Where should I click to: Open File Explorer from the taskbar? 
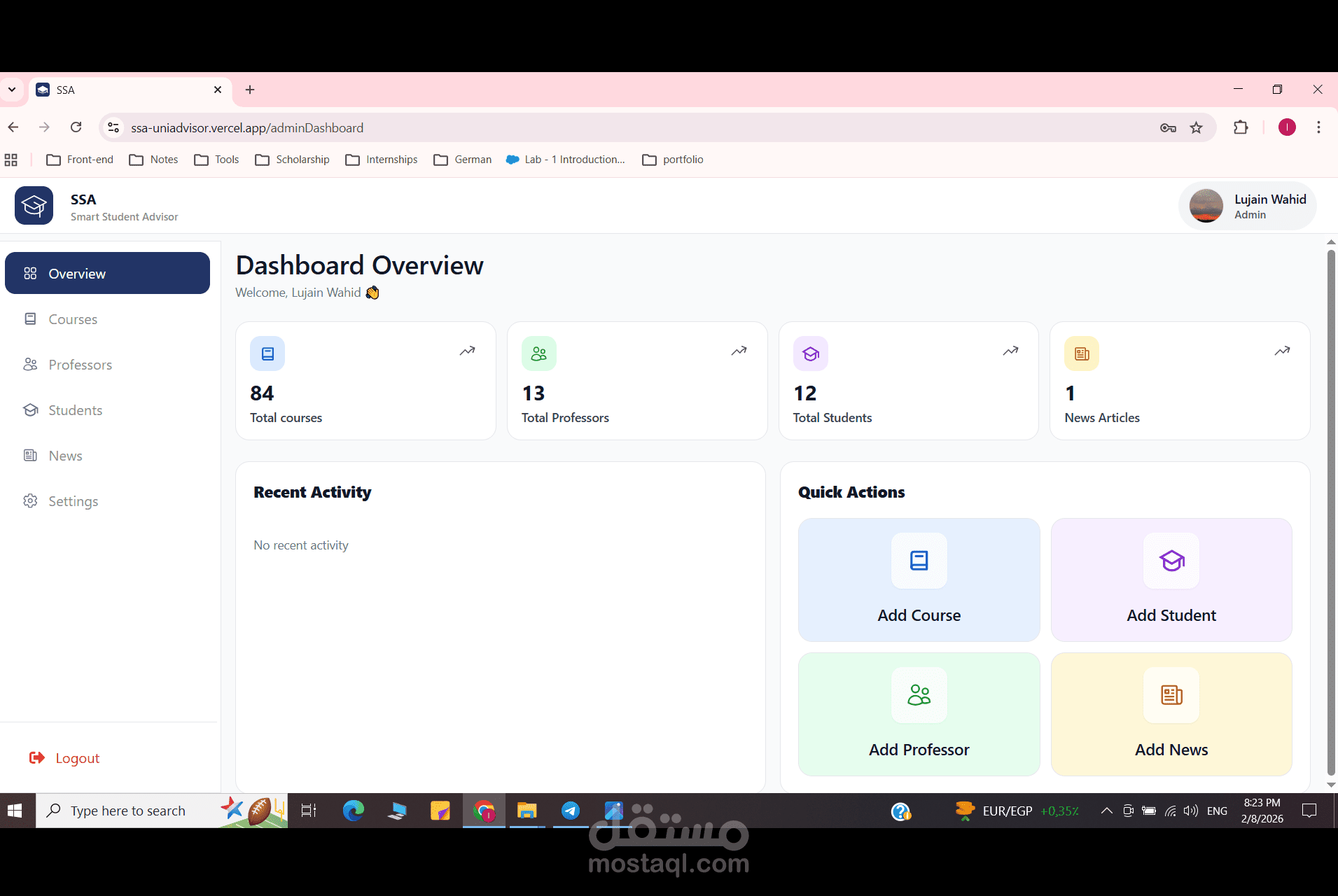pos(527,811)
